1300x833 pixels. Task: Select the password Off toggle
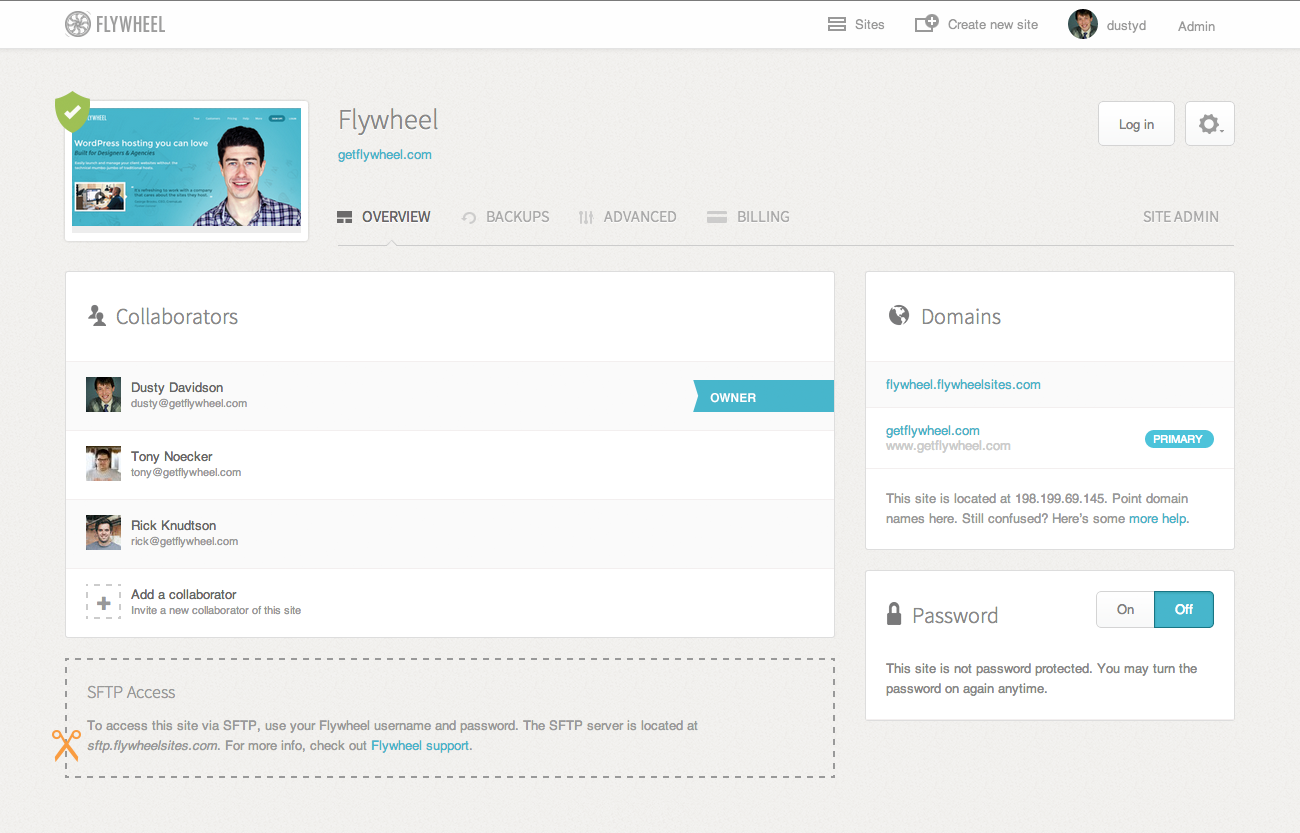coord(1184,610)
